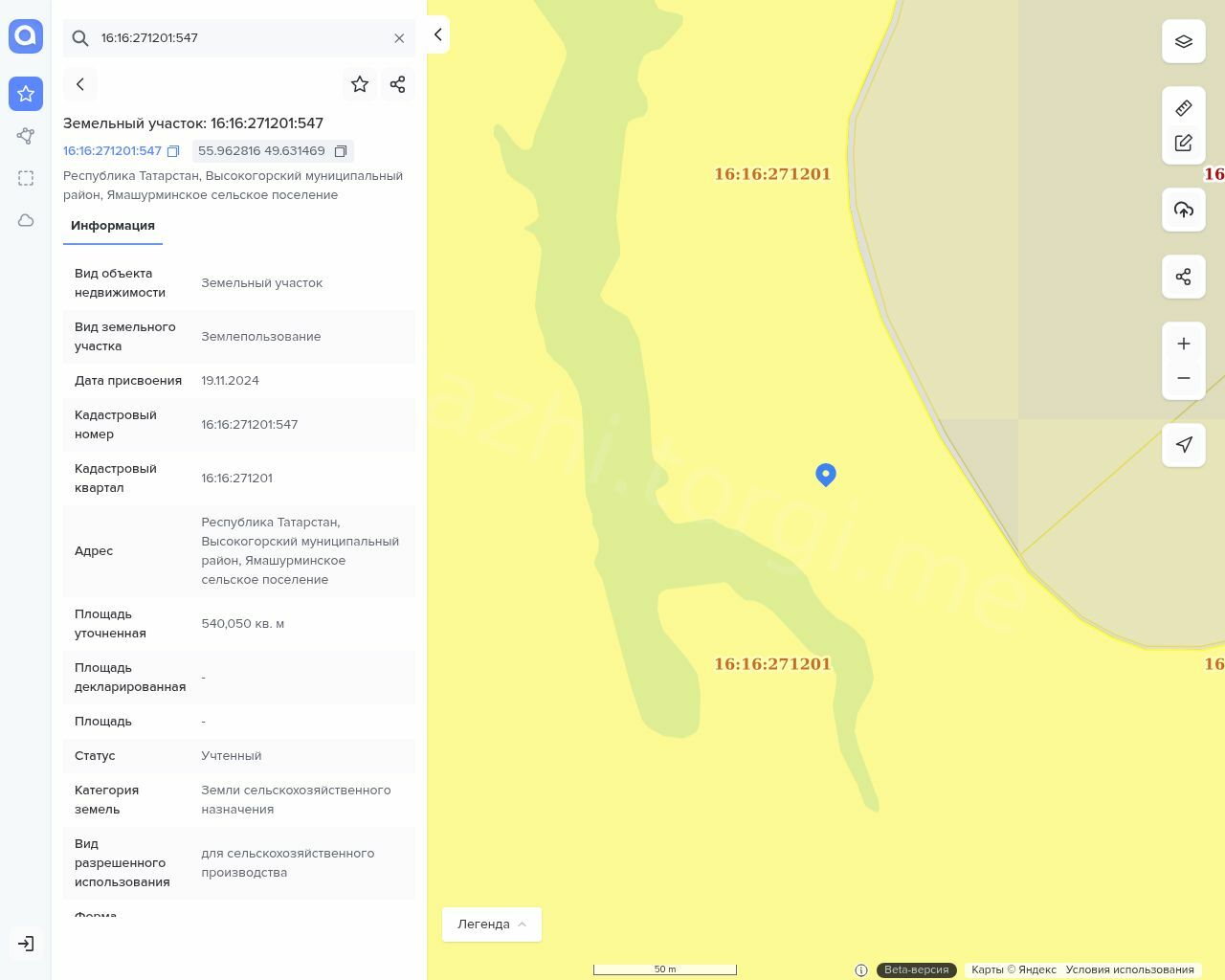Open Условия использования link

(x=1129, y=969)
